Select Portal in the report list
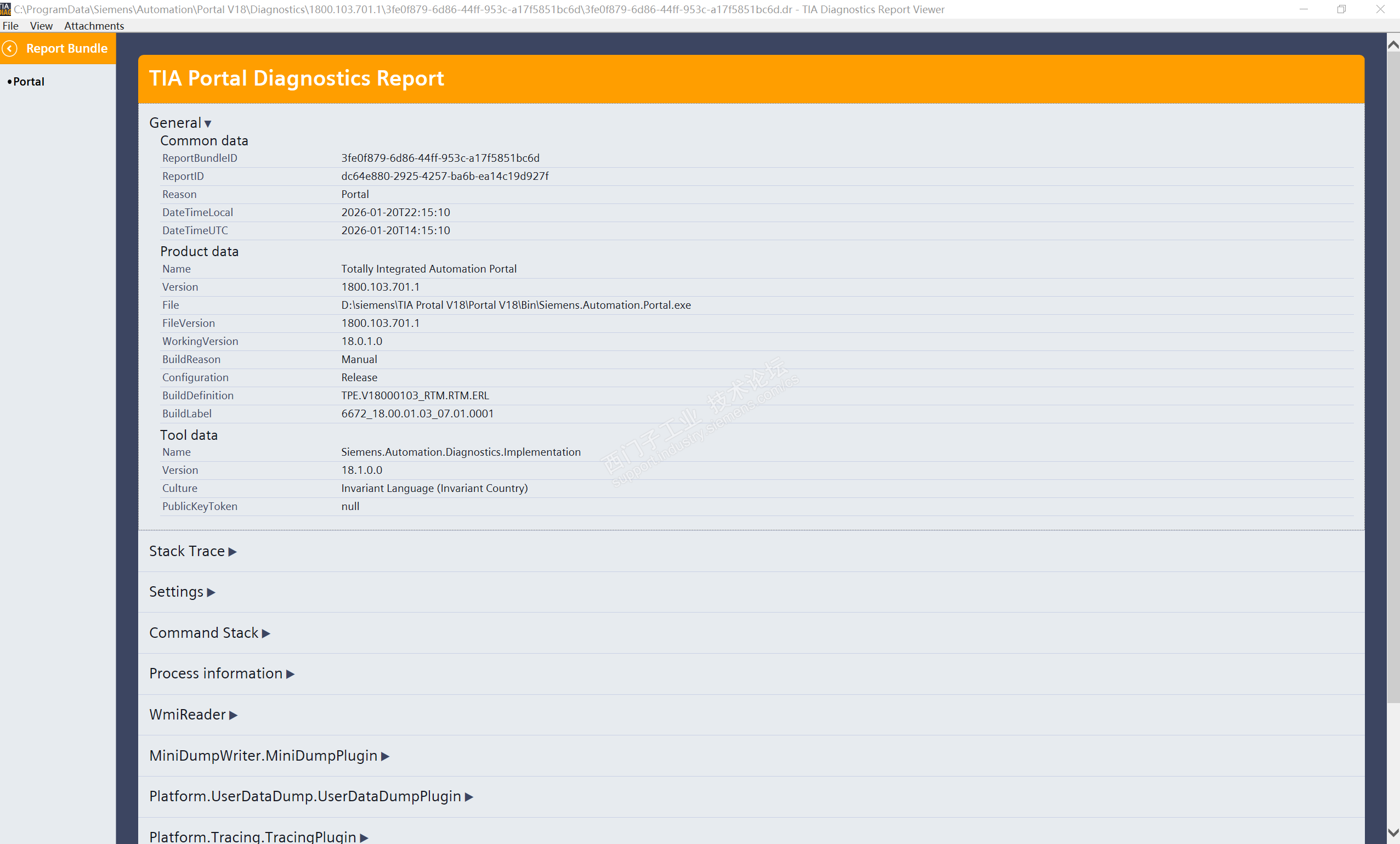Viewport: 1400px width, 844px height. click(29, 81)
